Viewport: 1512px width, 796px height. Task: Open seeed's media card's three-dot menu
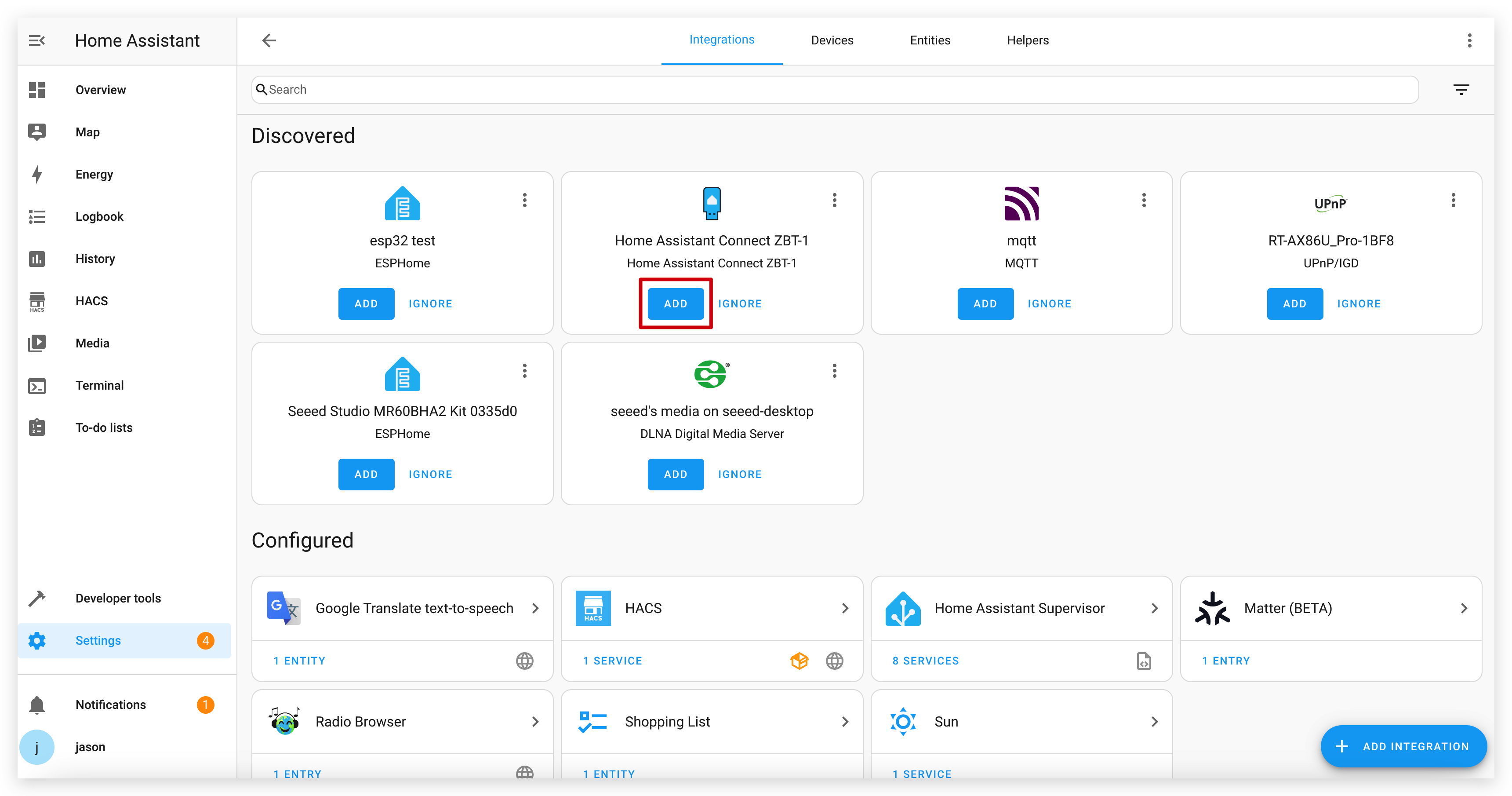tap(834, 371)
